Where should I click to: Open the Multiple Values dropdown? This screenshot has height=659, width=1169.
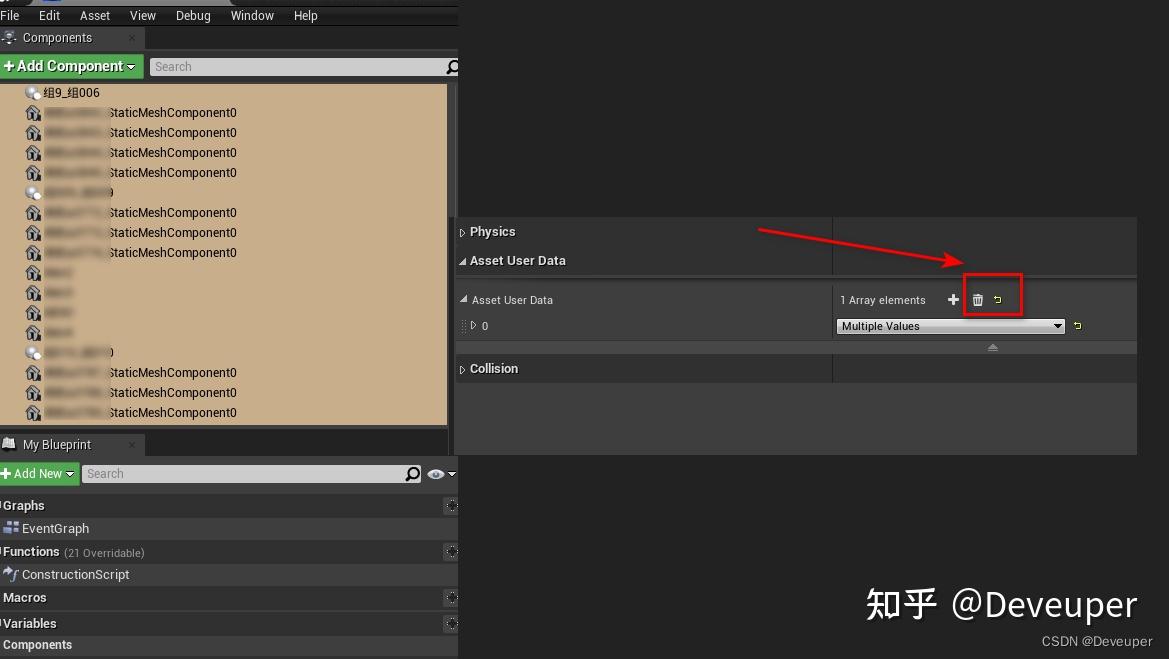(x=1057, y=325)
